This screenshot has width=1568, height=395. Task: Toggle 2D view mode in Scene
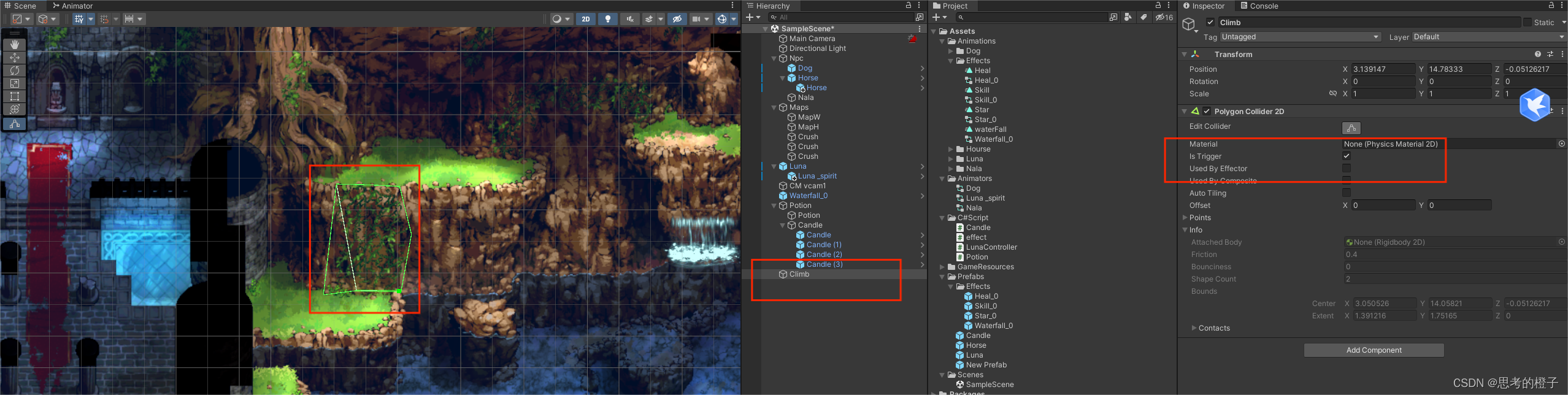pyautogui.click(x=586, y=19)
